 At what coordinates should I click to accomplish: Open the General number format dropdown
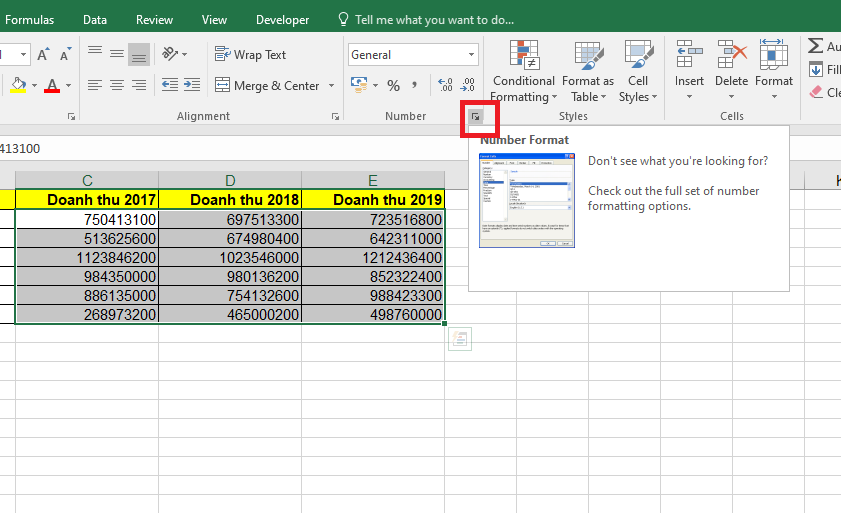[472, 55]
